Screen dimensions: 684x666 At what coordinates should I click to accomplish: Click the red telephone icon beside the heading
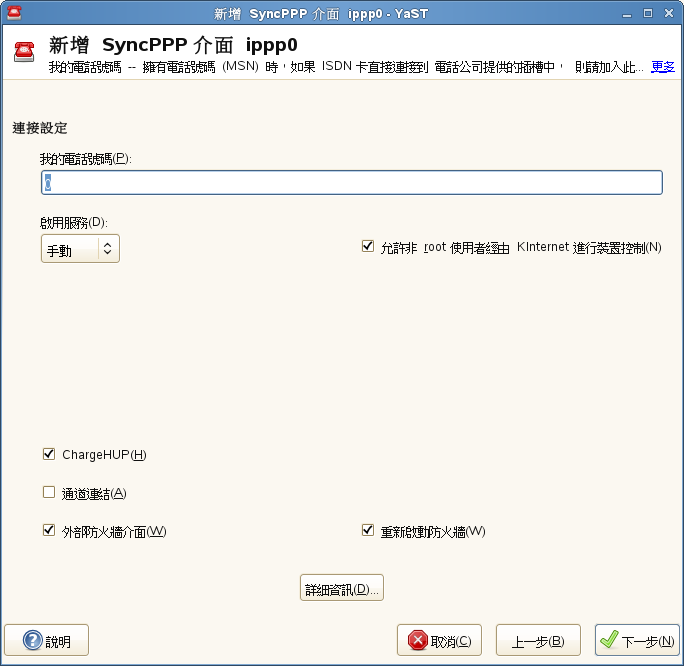click(x=24, y=51)
